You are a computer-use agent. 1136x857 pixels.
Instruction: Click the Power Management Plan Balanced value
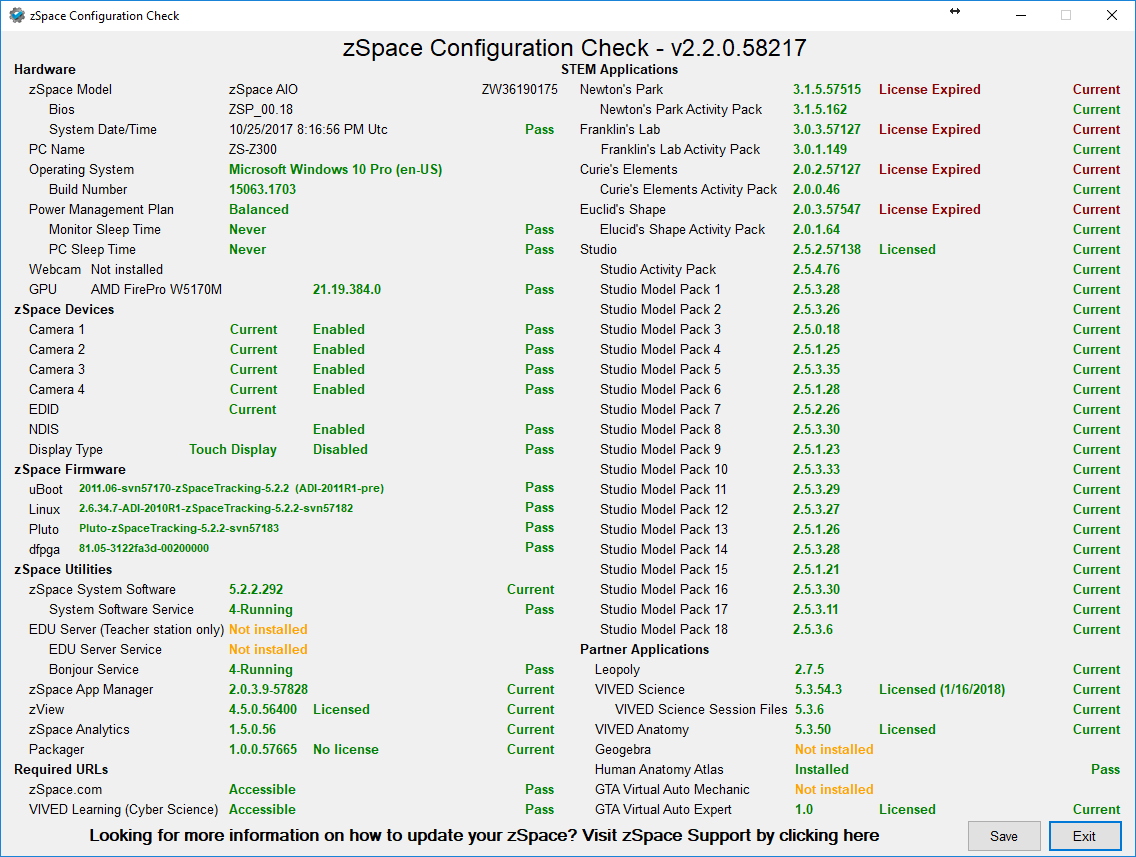pyautogui.click(x=258, y=209)
